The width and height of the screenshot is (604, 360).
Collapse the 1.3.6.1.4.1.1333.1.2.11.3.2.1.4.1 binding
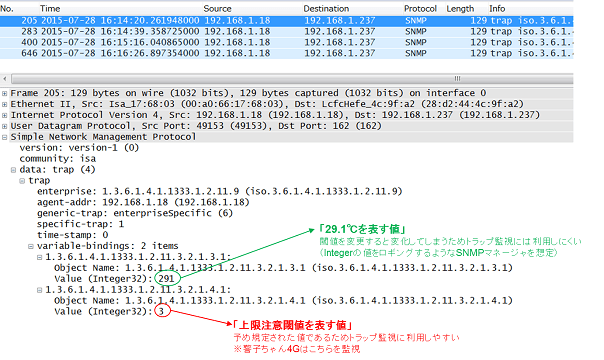pyautogui.click(x=39, y=290)
